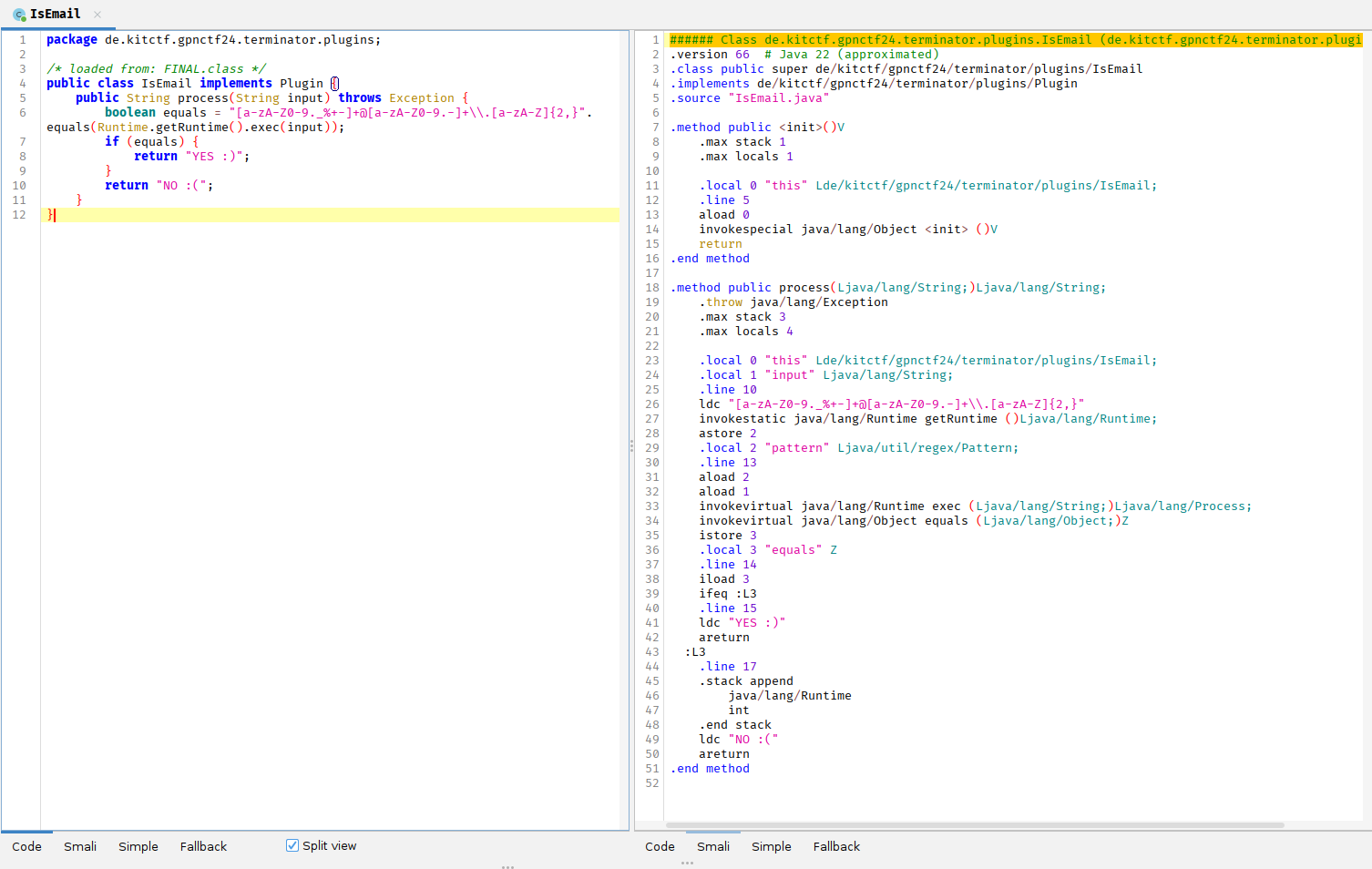Click the splitter handle between the two panes
Image resolution: width=1372 pixels, height=869 pixels.
(x=631, y=445)
